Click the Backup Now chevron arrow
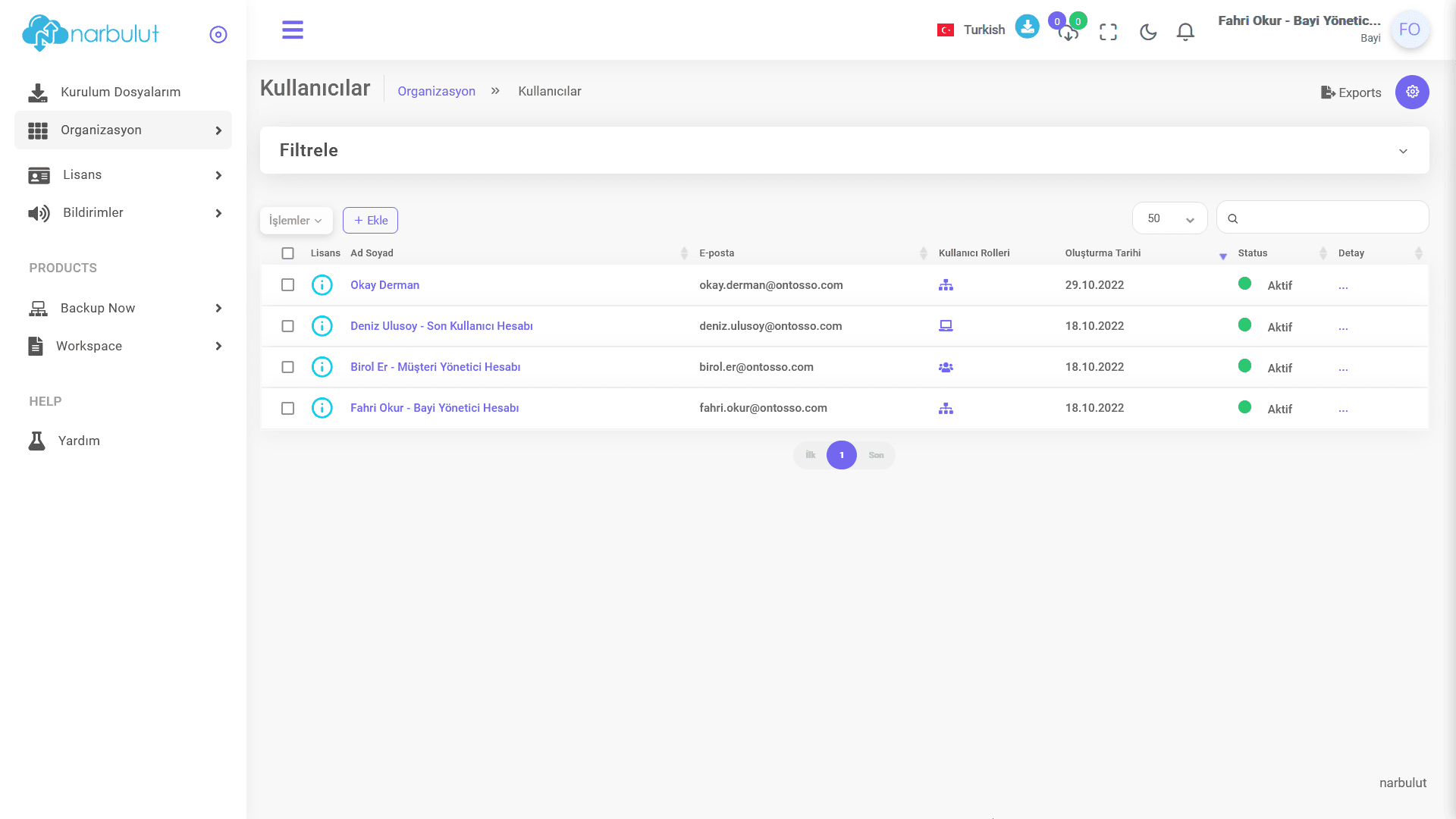 pos(218,308)
